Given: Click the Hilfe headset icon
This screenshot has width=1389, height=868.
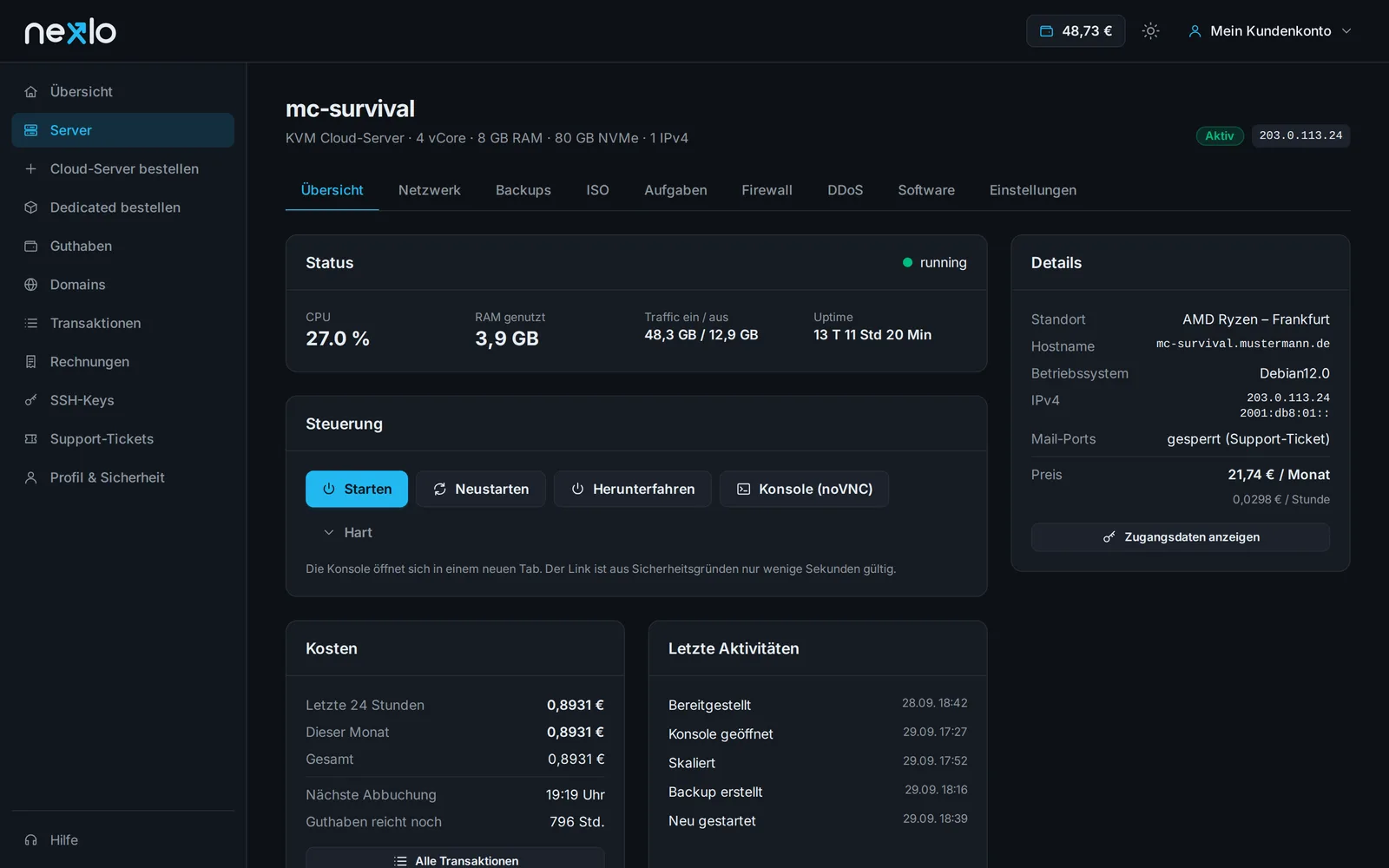Looking at the screenshot, I should 31,840.
